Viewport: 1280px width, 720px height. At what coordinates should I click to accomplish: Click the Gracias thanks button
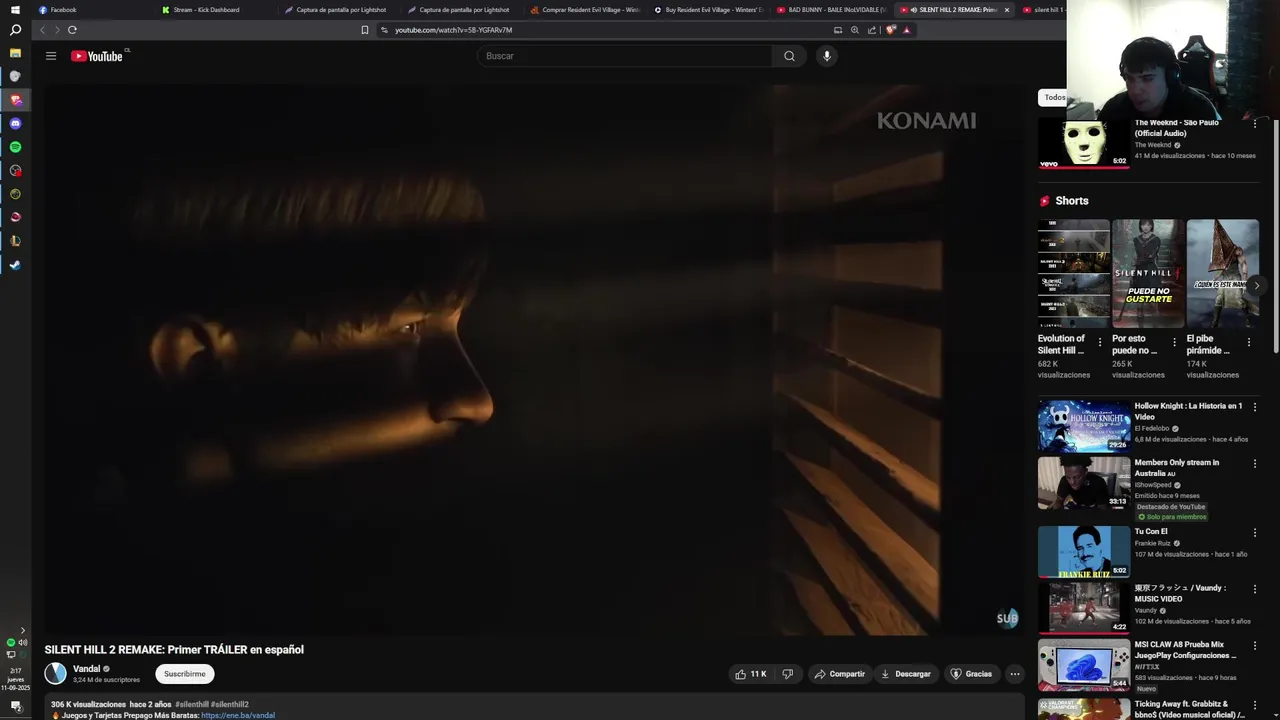(971, 674)
